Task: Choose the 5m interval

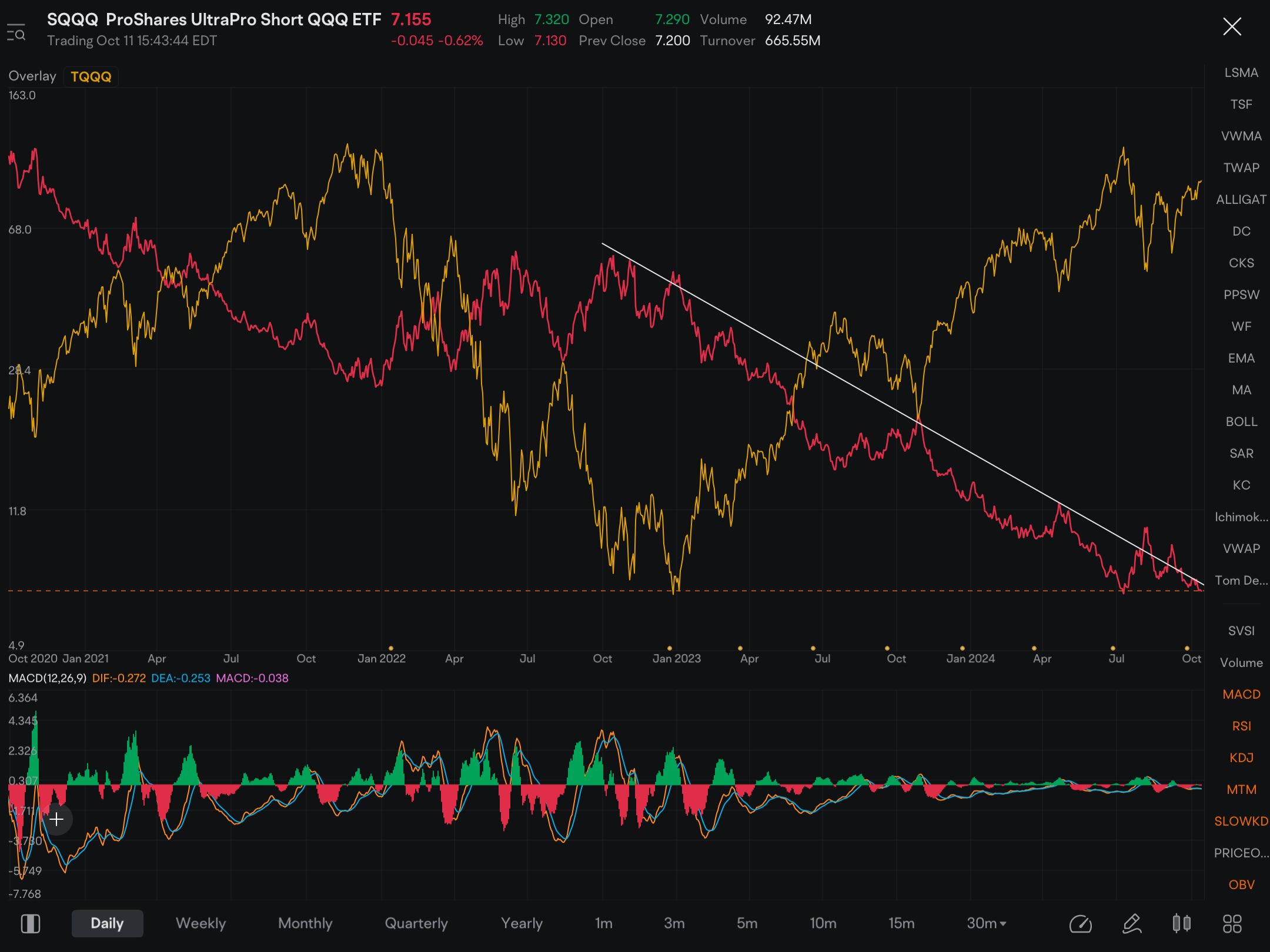Action: [747, 923]
